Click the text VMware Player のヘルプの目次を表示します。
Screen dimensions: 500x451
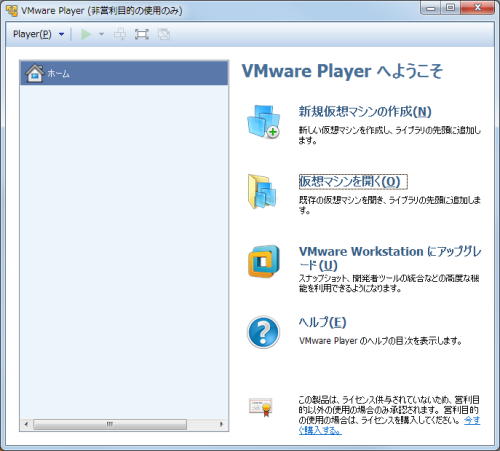point(380,341)
